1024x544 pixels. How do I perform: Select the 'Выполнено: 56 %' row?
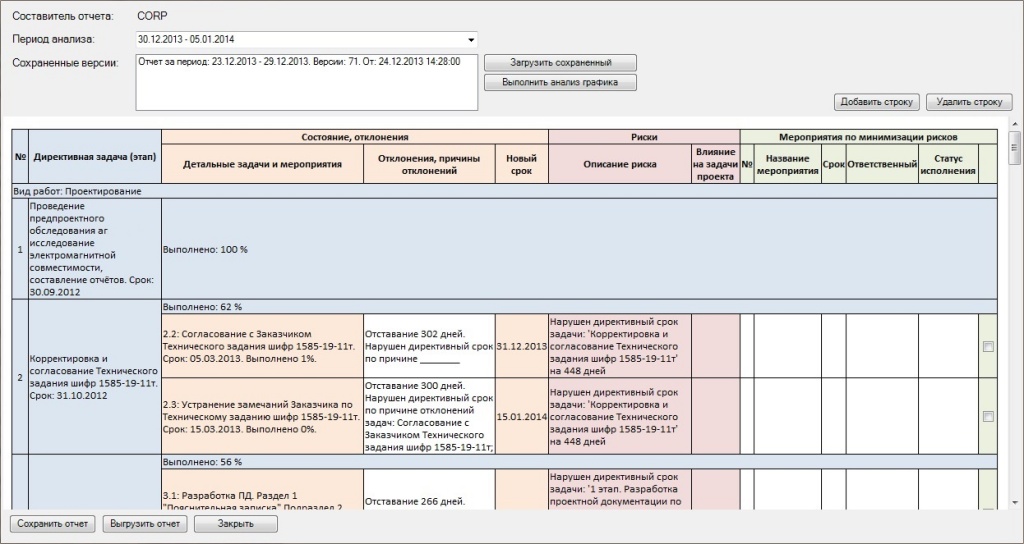(579, 462)
